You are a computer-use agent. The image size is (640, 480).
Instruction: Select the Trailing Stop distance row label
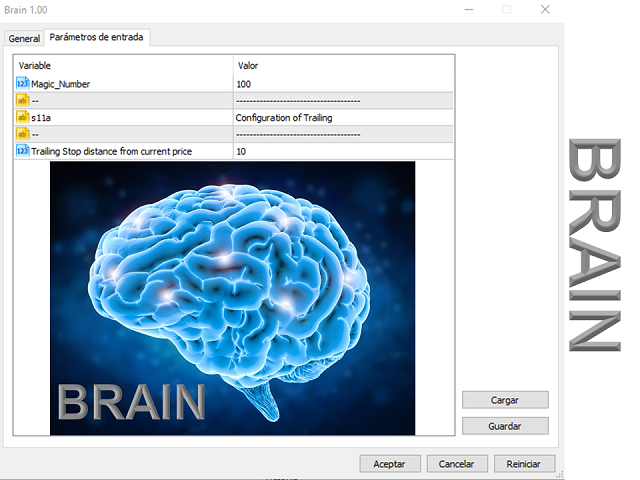point(111,151)
